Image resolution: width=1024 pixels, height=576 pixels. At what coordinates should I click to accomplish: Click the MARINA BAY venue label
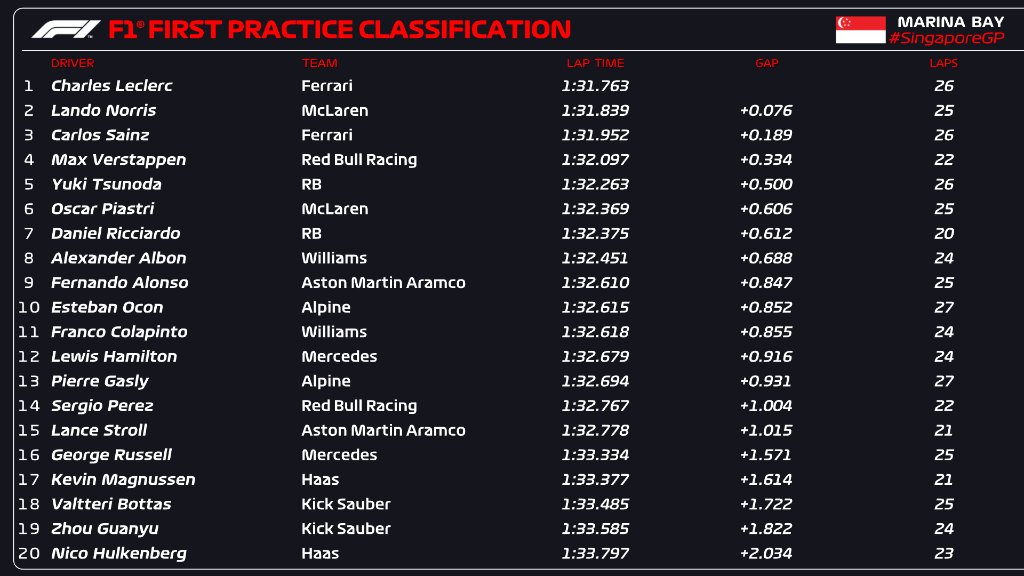tap(950, 21)
